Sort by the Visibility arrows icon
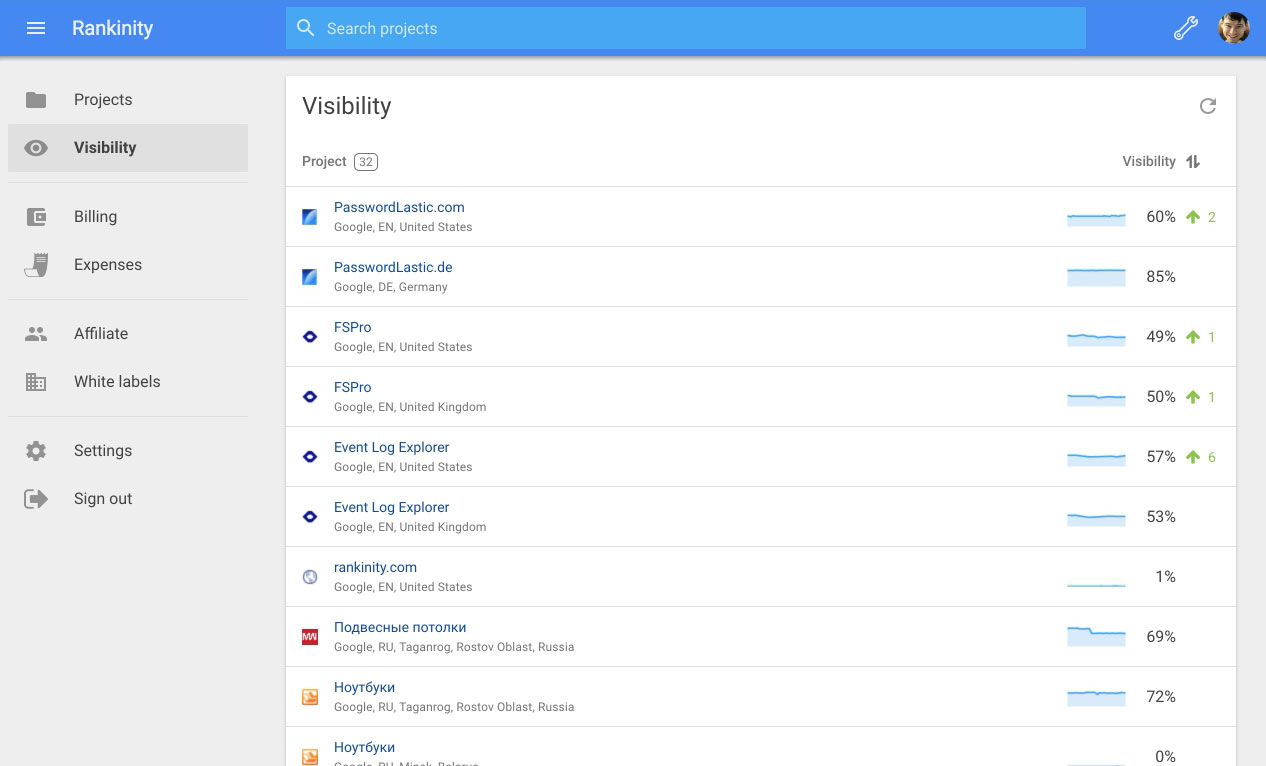This screenshot has height=766, width=1266. pos(1192,161)
